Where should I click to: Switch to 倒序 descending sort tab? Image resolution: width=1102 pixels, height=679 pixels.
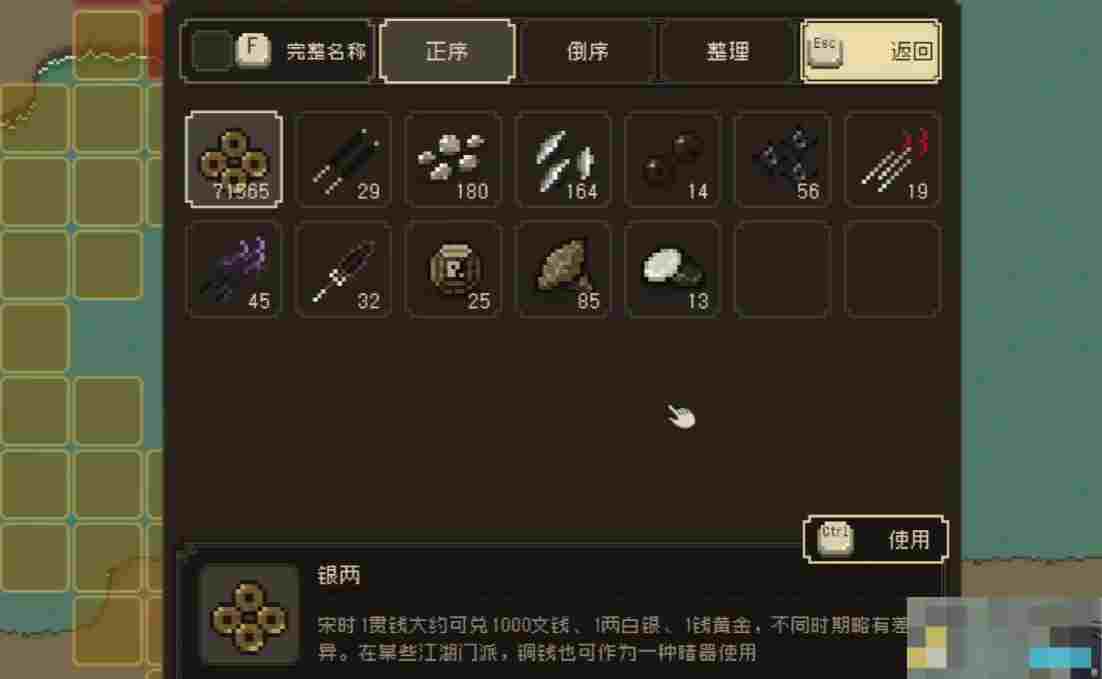588,51
